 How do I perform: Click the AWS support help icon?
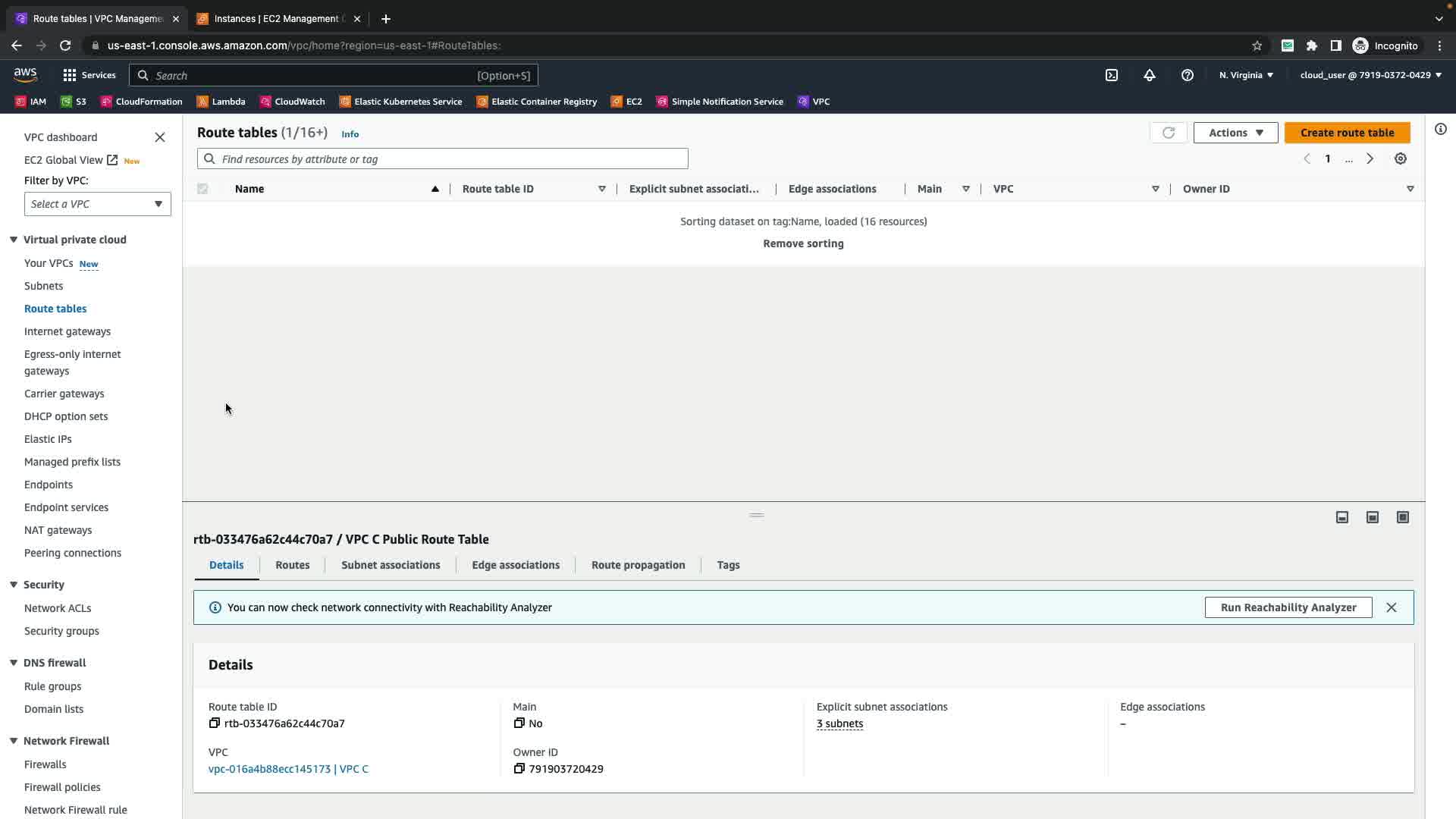point(1187,75)
